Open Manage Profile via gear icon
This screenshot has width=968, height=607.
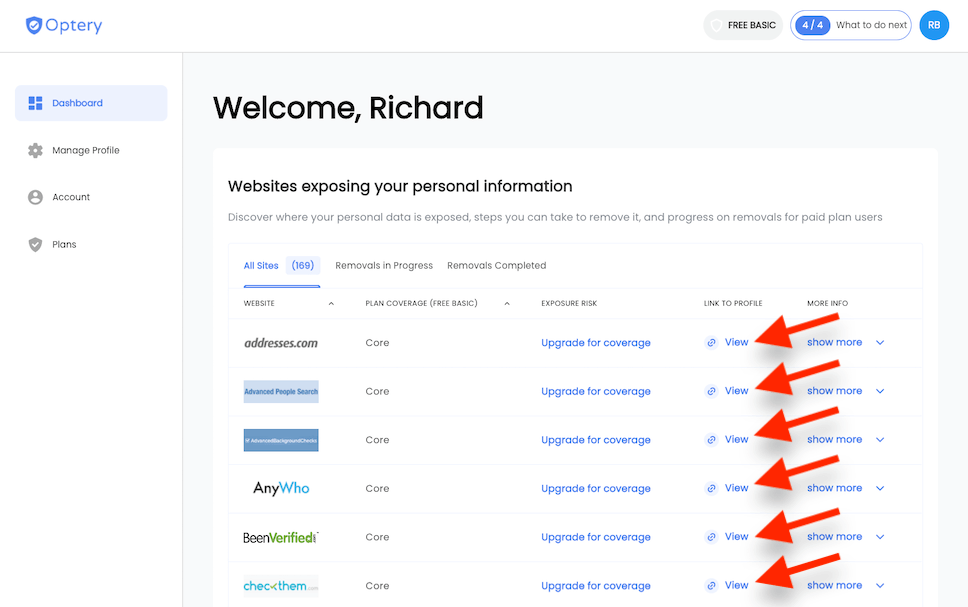pos(35,150)
